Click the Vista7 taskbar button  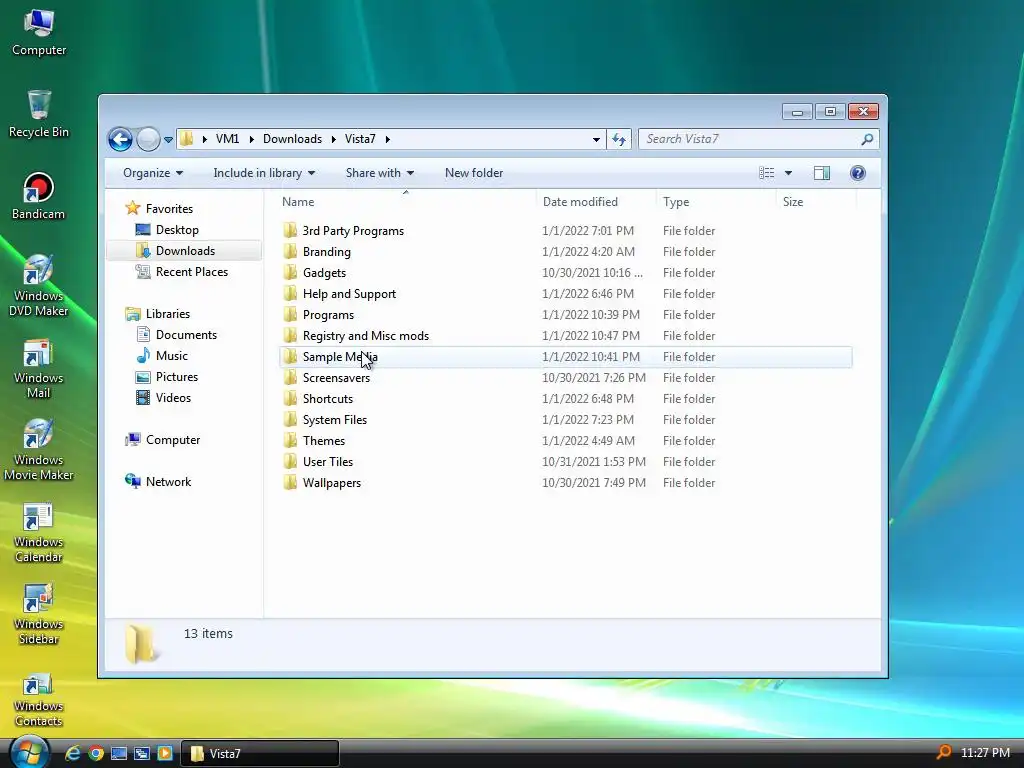pyautogui.click(x=260, y=754)
